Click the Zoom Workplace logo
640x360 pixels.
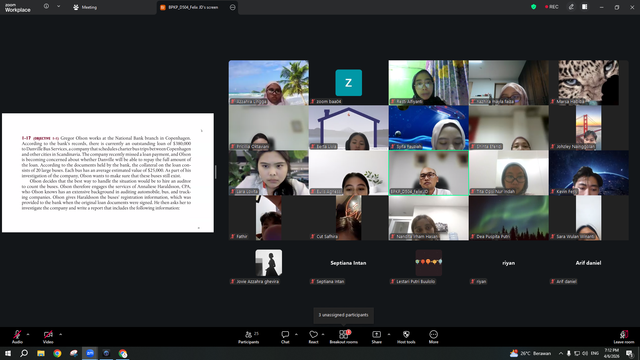[18, 8]
